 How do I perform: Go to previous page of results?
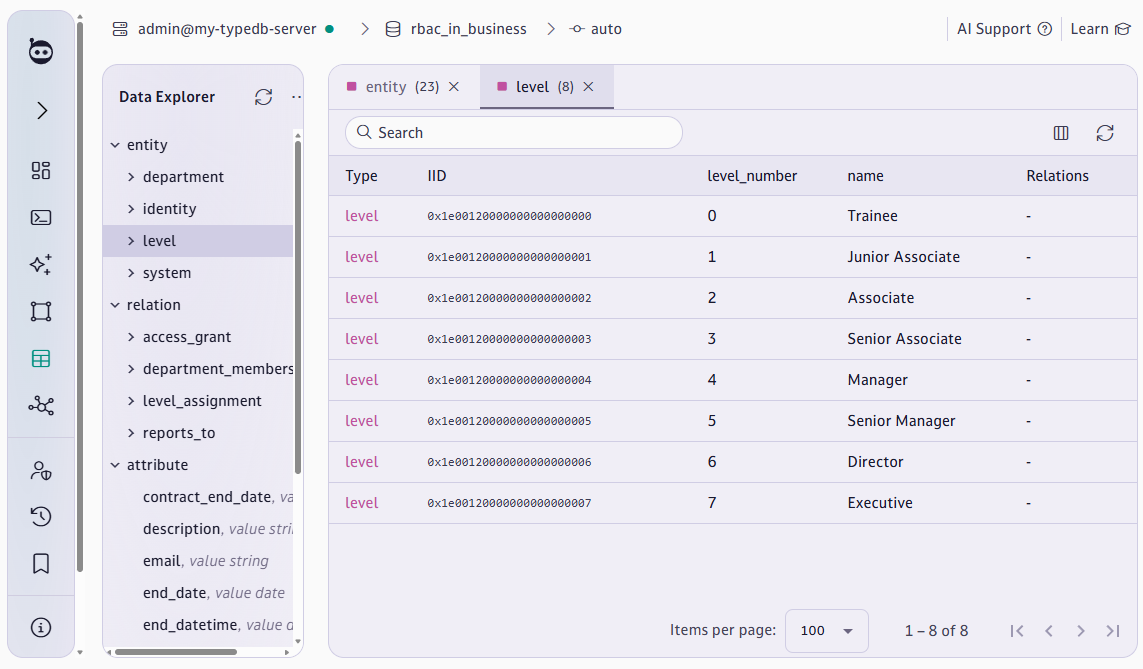pyautogui.click(x=1049, y=631)
